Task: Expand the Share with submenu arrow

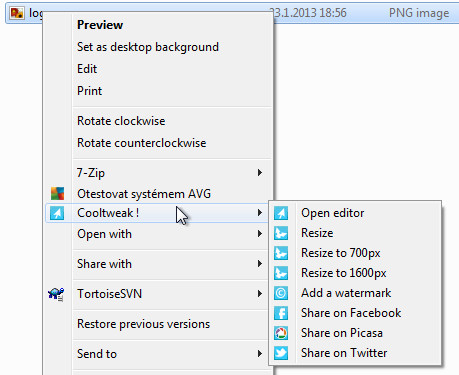Action: [x=260, y=264]
